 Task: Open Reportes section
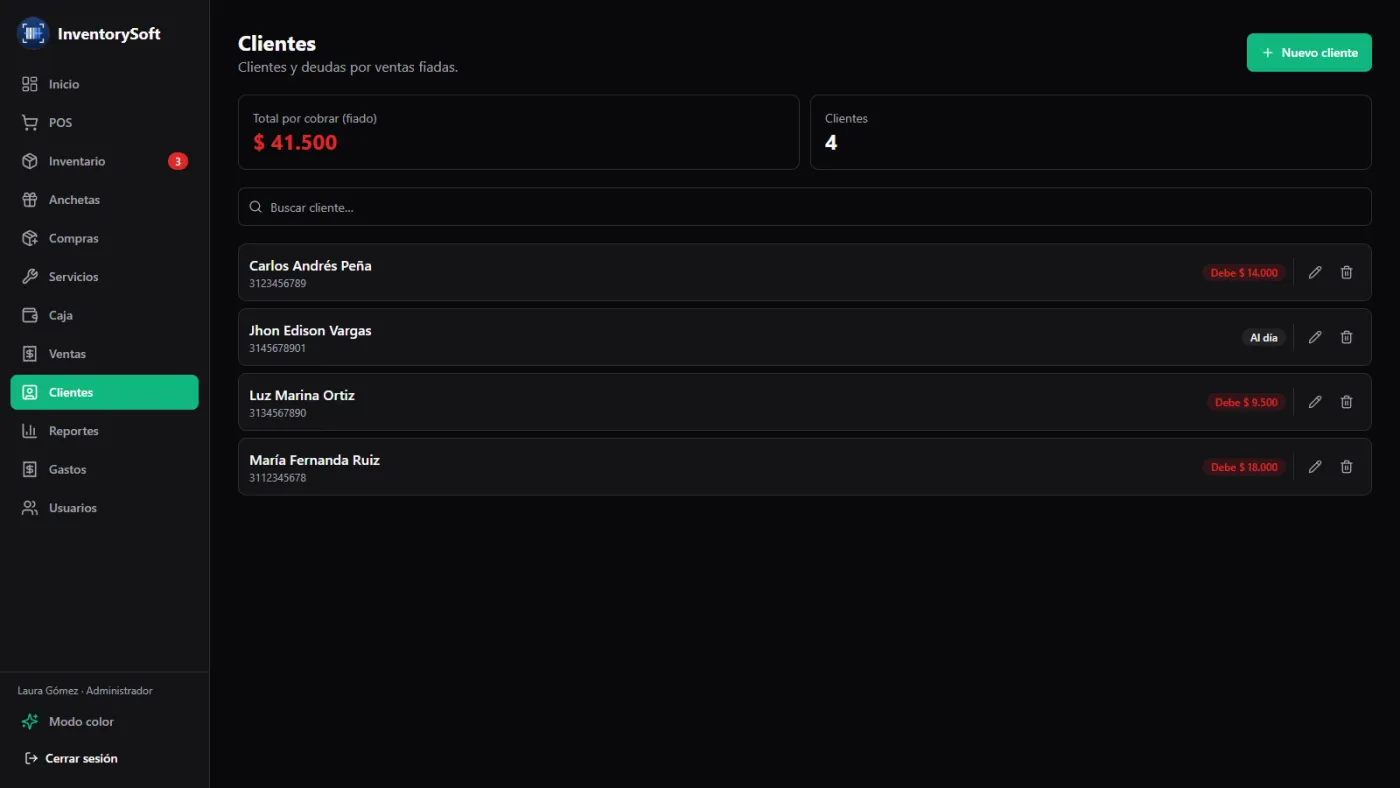pos(104,431)
